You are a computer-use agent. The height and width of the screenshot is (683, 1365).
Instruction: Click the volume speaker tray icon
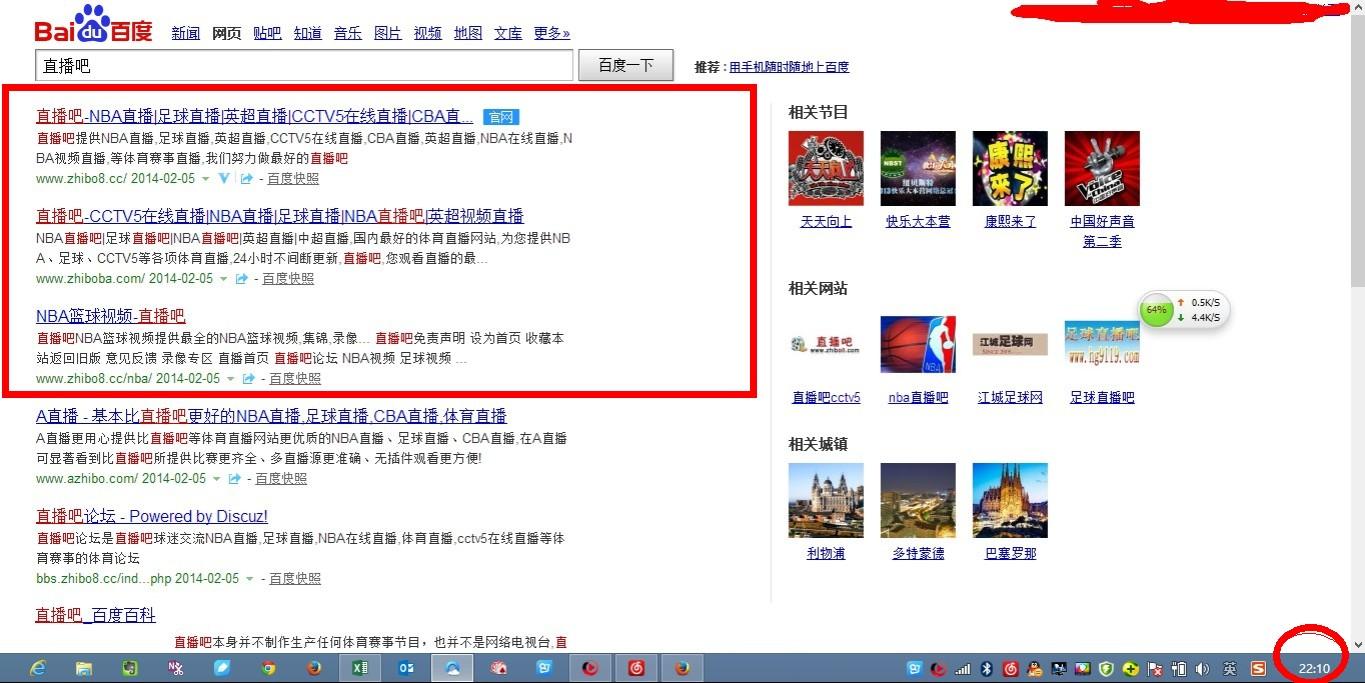[x=1201, y=669]
